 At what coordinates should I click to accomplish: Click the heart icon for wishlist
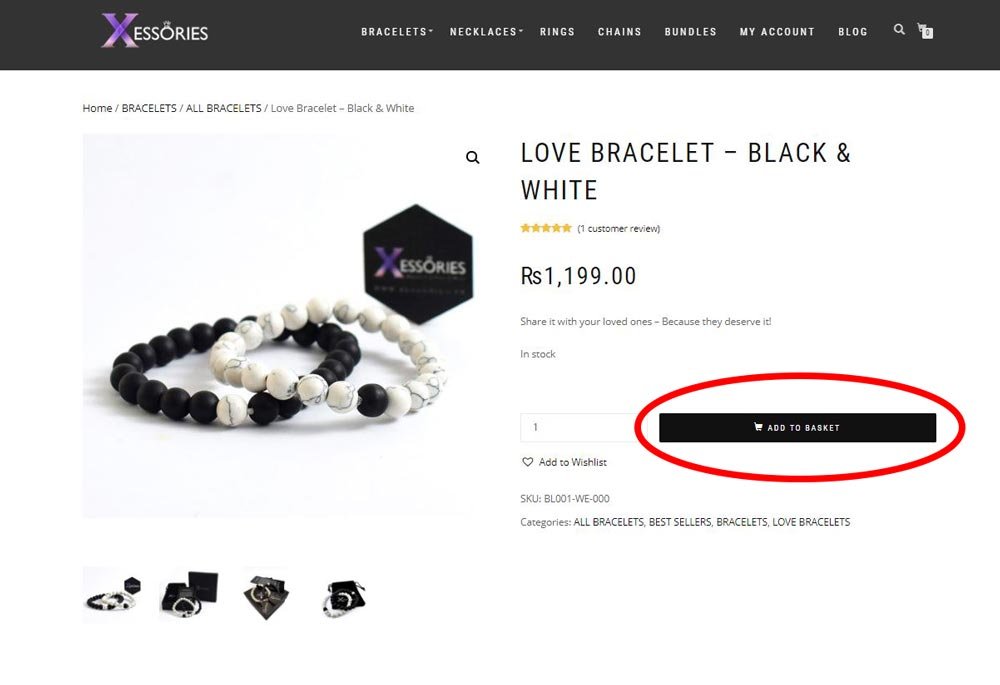coord(527,462)
